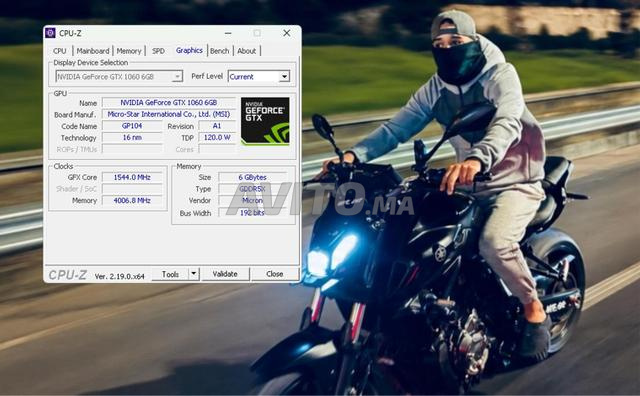640x396 pixels.
Task: Click the Ver. 2.19.0.x64 version text
Action: pyautogui.click(x=119, y=276)
